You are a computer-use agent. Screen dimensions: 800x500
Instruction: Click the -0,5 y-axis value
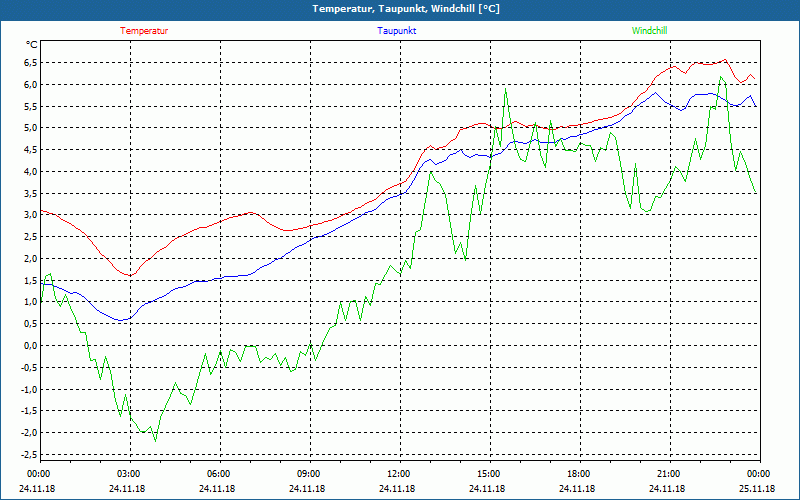pos(29,367)
